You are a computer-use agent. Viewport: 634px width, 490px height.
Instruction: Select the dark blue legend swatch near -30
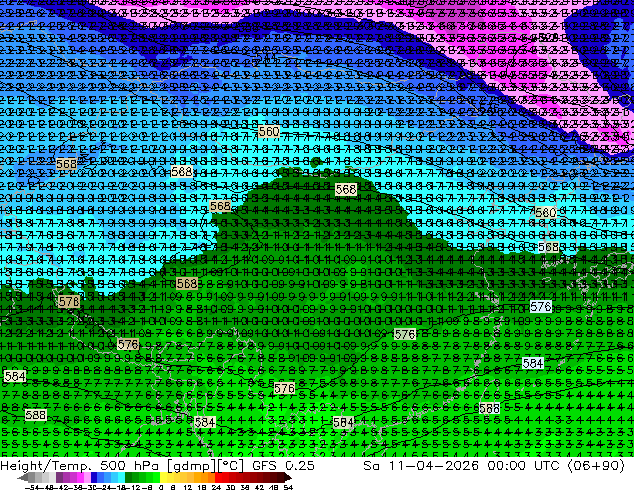(94, 478)
